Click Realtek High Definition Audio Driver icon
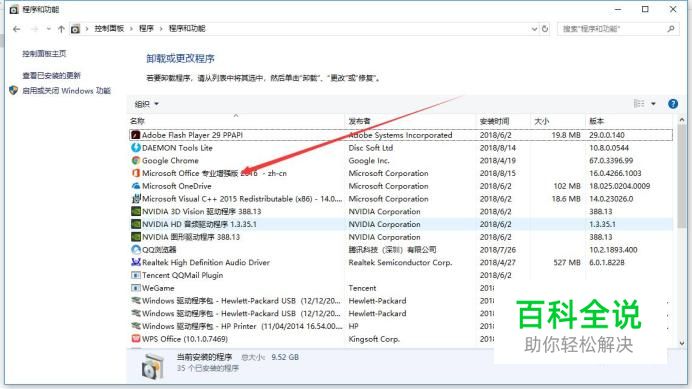 coord(136,262)
